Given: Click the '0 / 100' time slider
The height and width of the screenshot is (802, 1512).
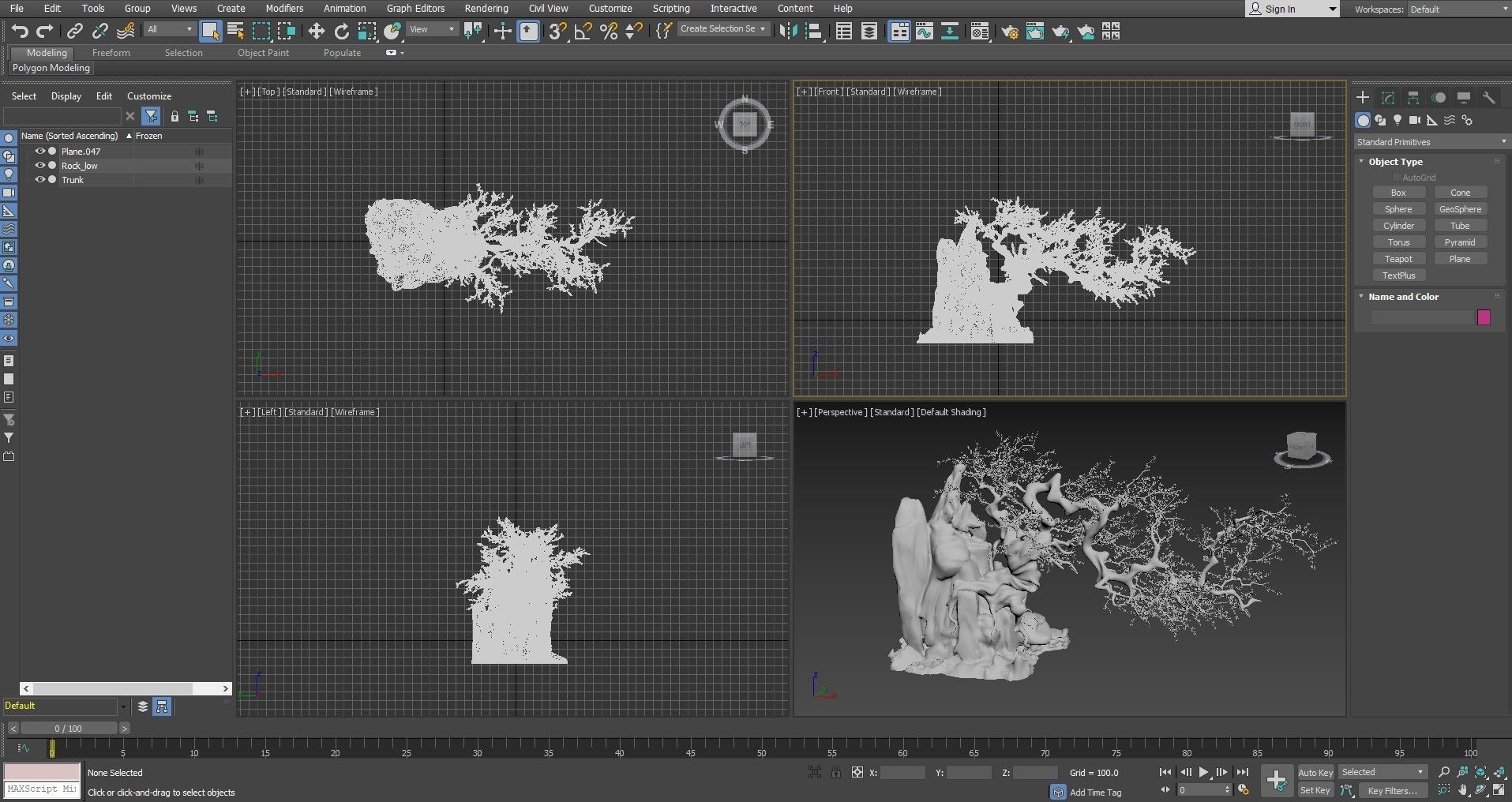Looking at the screenshot, I should (x=68, y=729).
